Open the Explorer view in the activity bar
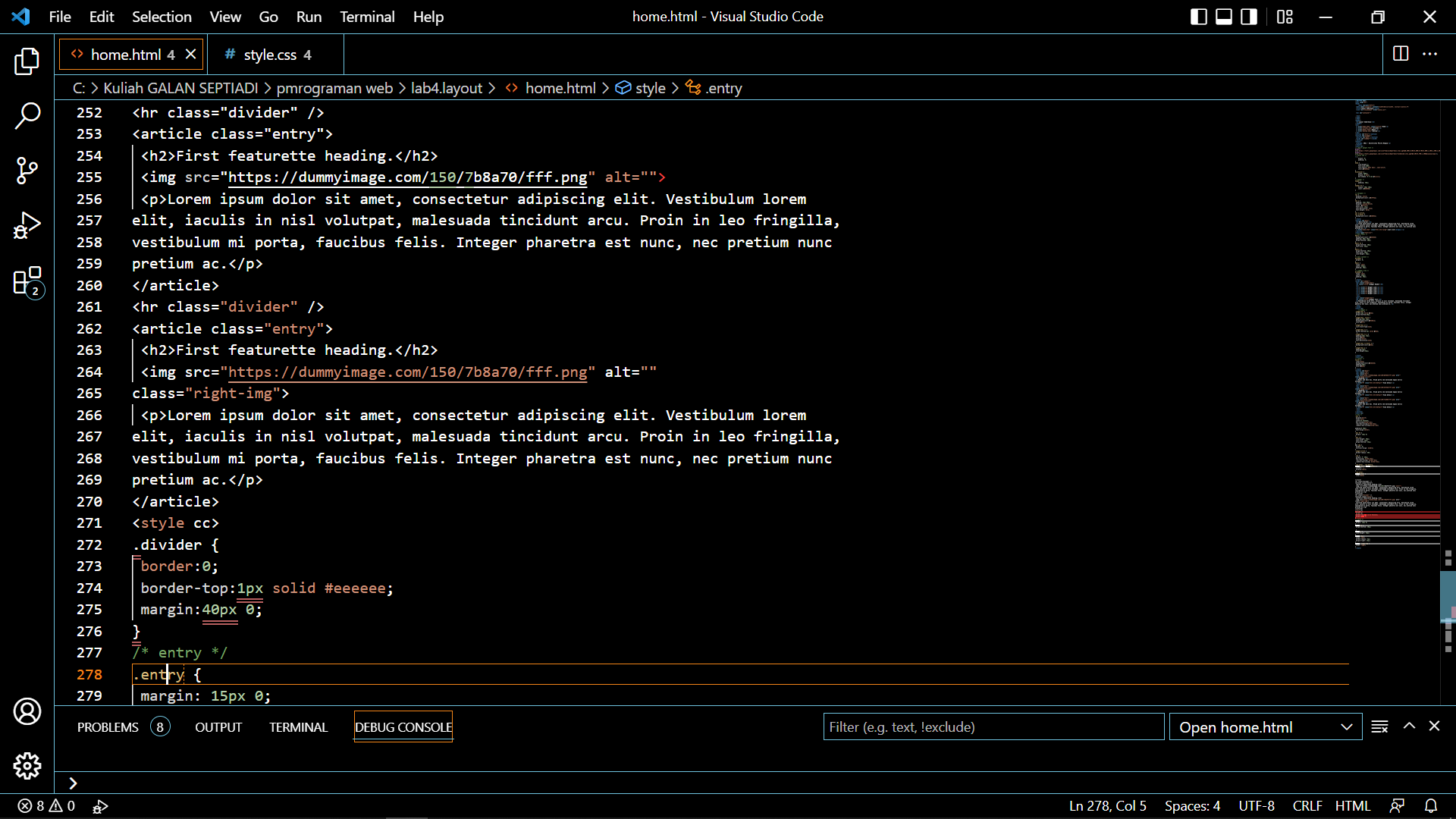Image resolution: width=1456 pixels, height=819 pixels. click(27, 61)
